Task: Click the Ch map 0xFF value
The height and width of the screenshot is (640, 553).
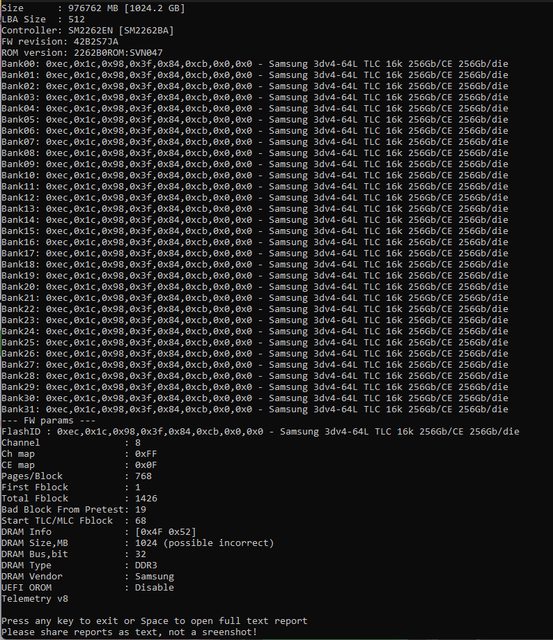Action: pos(146,454)
